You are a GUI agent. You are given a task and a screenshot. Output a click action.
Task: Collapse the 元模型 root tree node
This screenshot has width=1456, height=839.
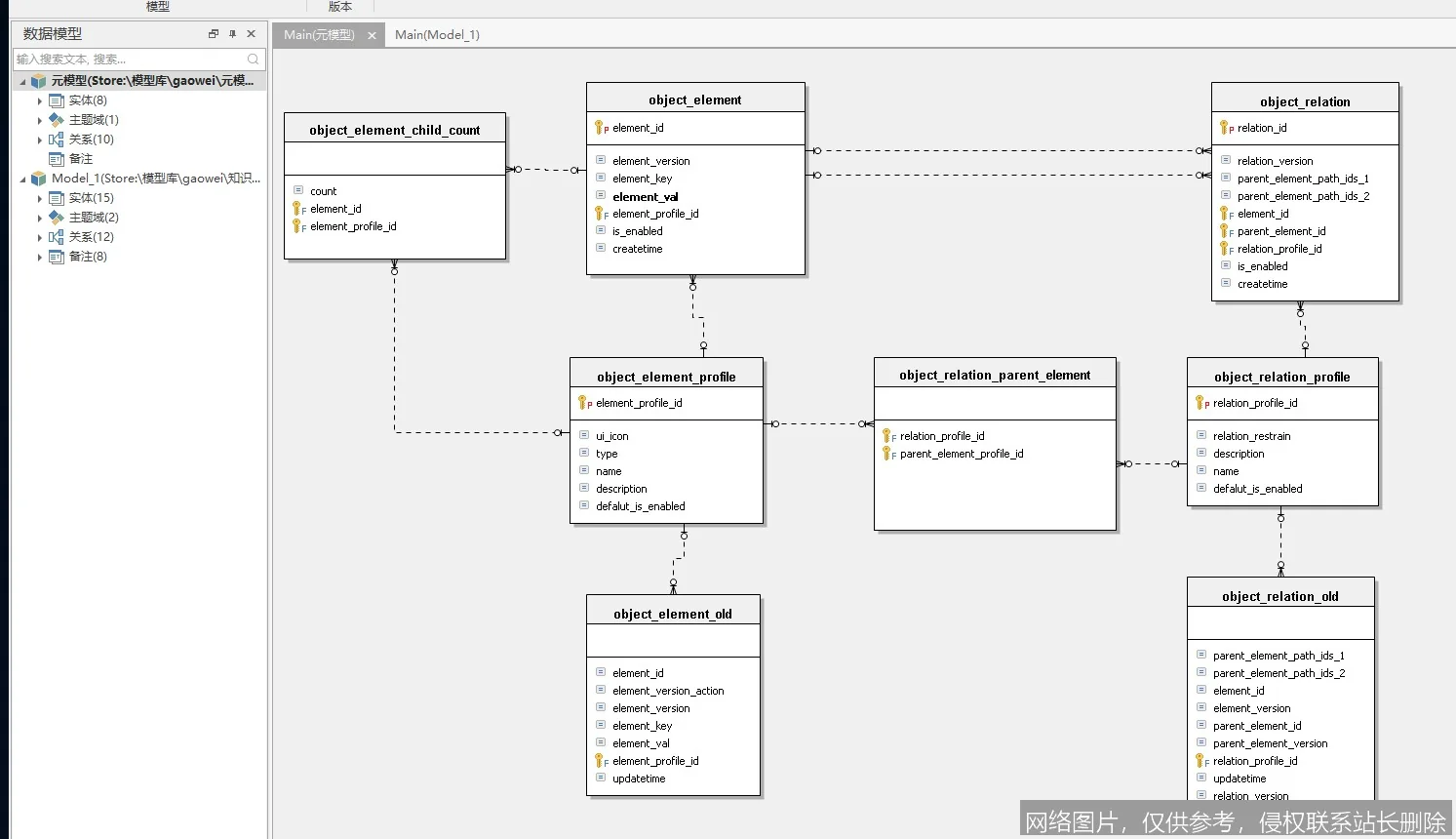click(x=22, y=81)
